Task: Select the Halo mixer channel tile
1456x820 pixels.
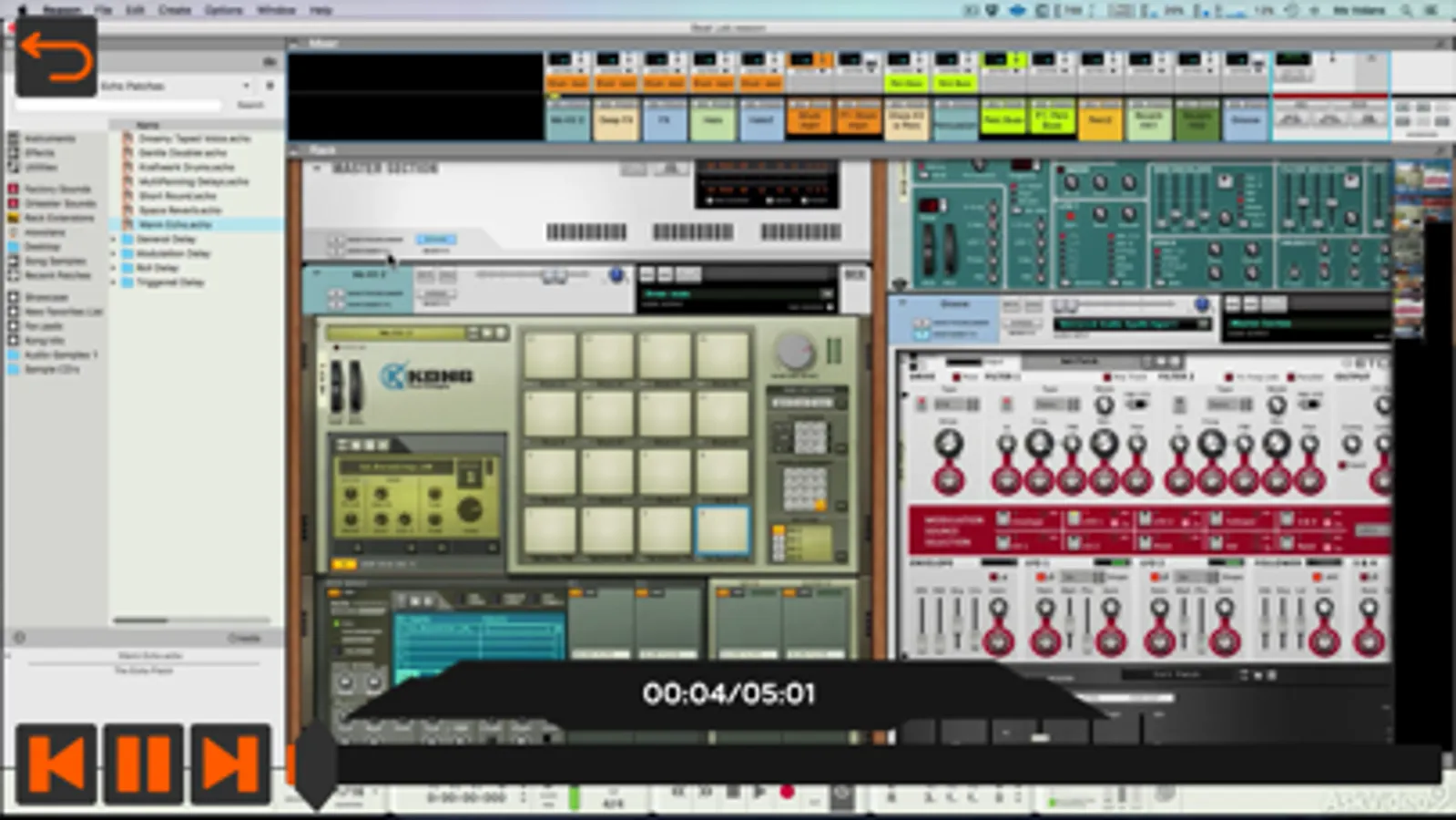Action: tap(713, 119)
